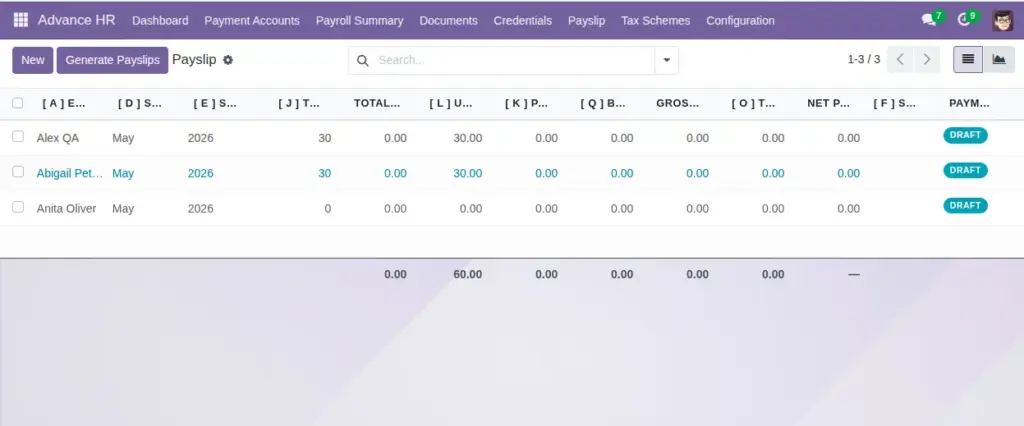Select the Anita Oliver row checkbox

point(18,207)
